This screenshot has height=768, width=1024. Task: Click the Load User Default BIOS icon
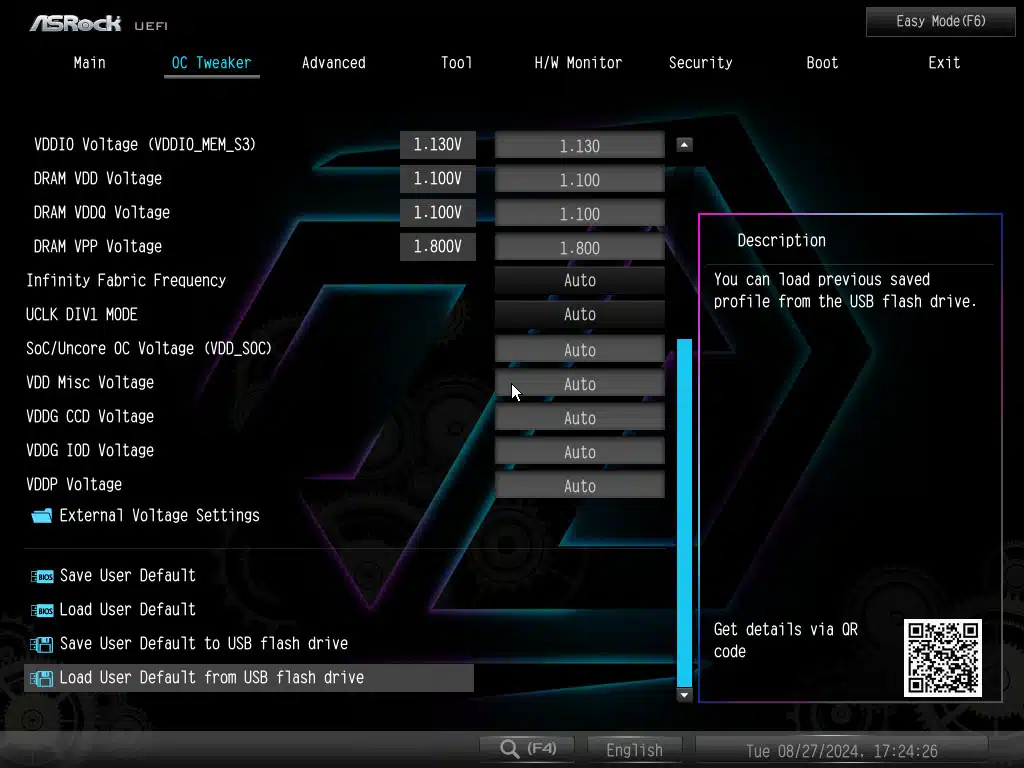(42, 610)
